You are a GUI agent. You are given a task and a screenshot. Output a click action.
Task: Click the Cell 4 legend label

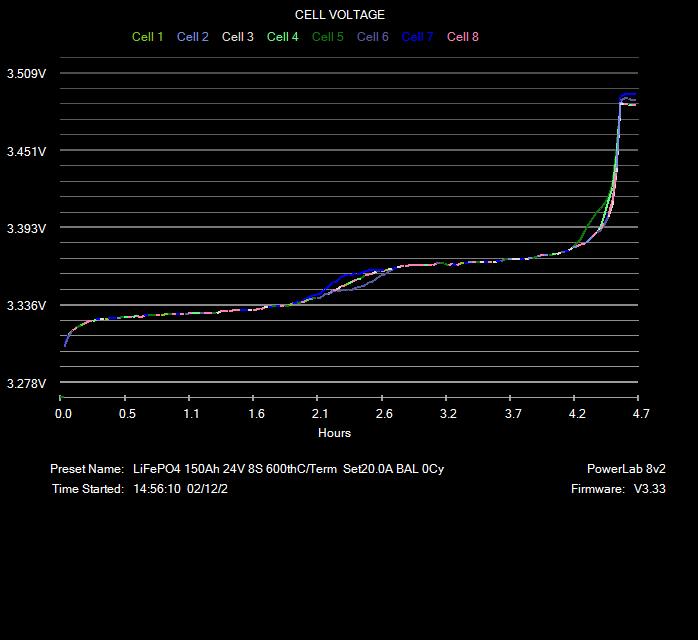[282, 37]
